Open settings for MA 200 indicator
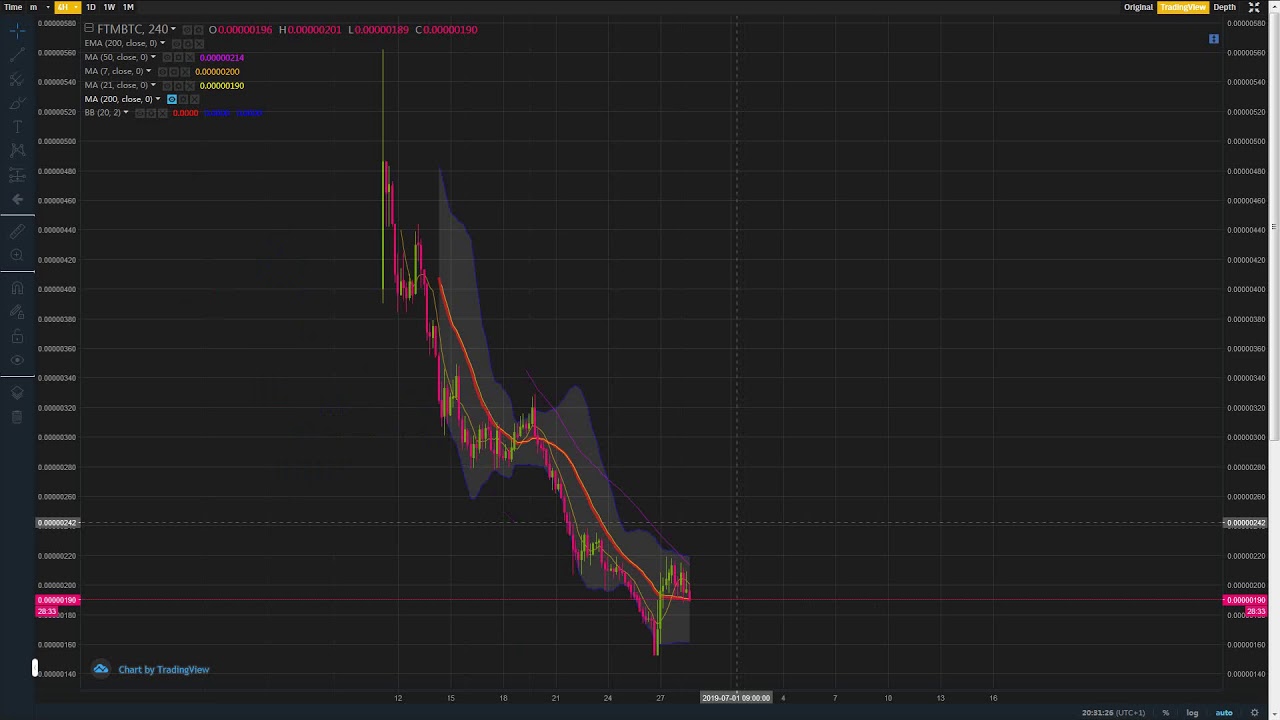1280x720 pixels. click(183, 99)
